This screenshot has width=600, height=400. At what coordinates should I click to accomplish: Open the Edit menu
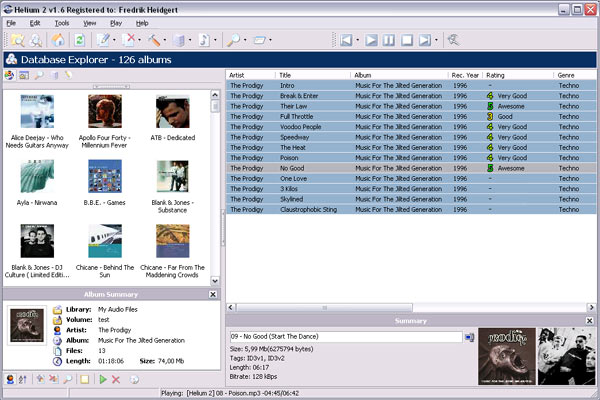click(35, 23)
